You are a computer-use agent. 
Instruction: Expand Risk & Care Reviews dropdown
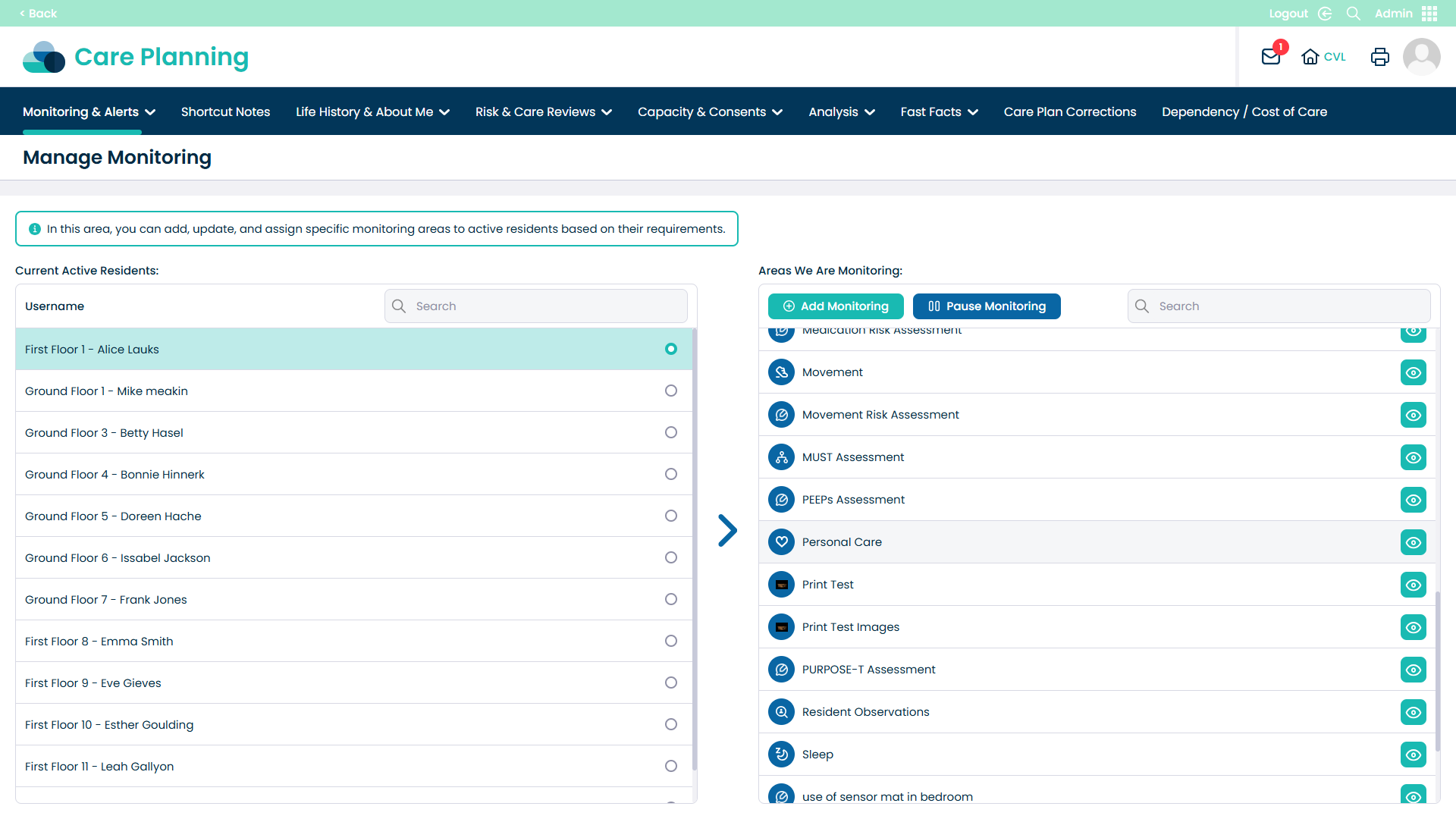point(543,112)
